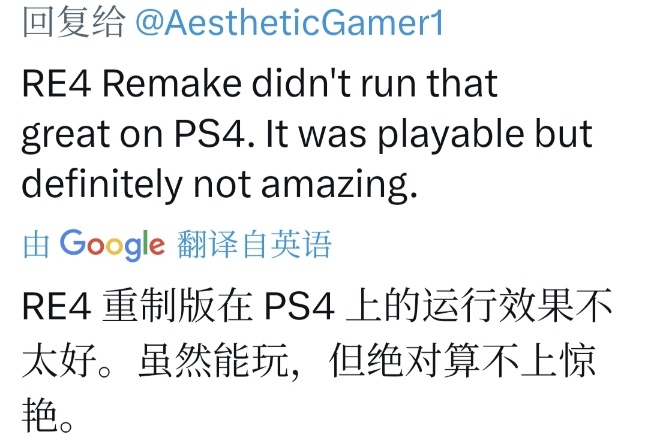This screenshot has width=648, height=444.
Task: Click the "回复给" reply-to label
Action: 72,24
